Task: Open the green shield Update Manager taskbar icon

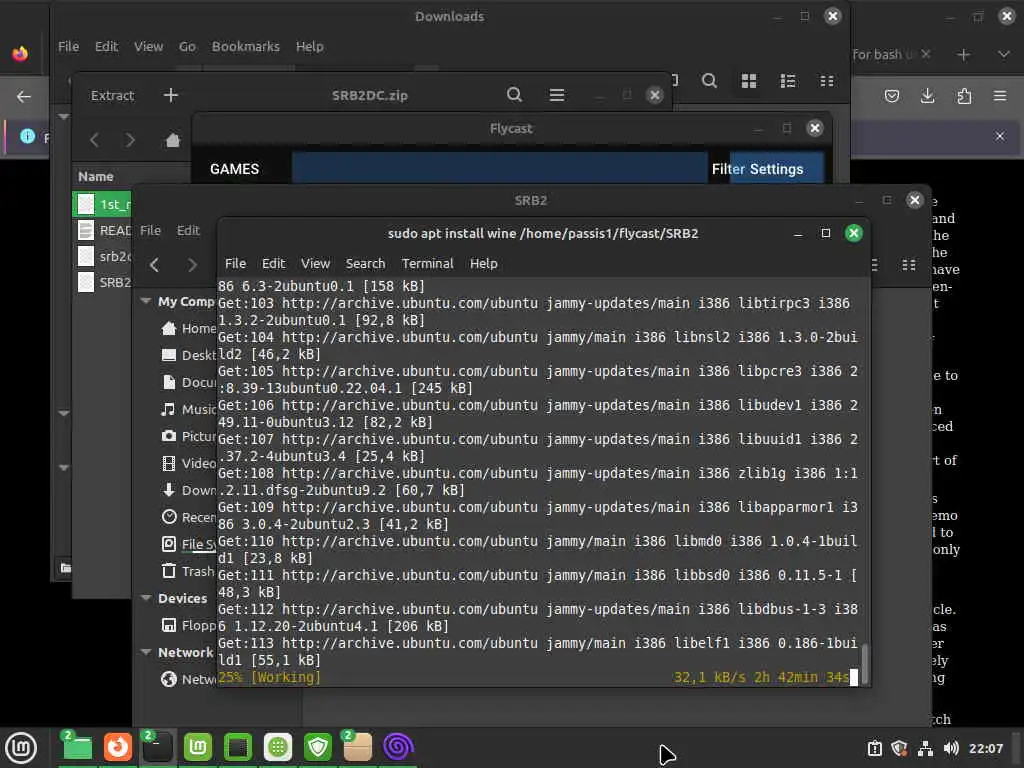Action: tap(318, 747)
